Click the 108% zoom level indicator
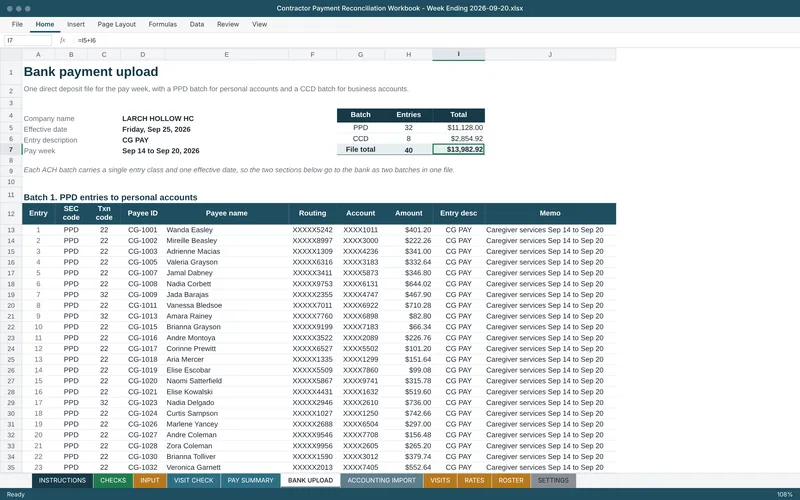 pyautogui.click(x=785, y=494)
